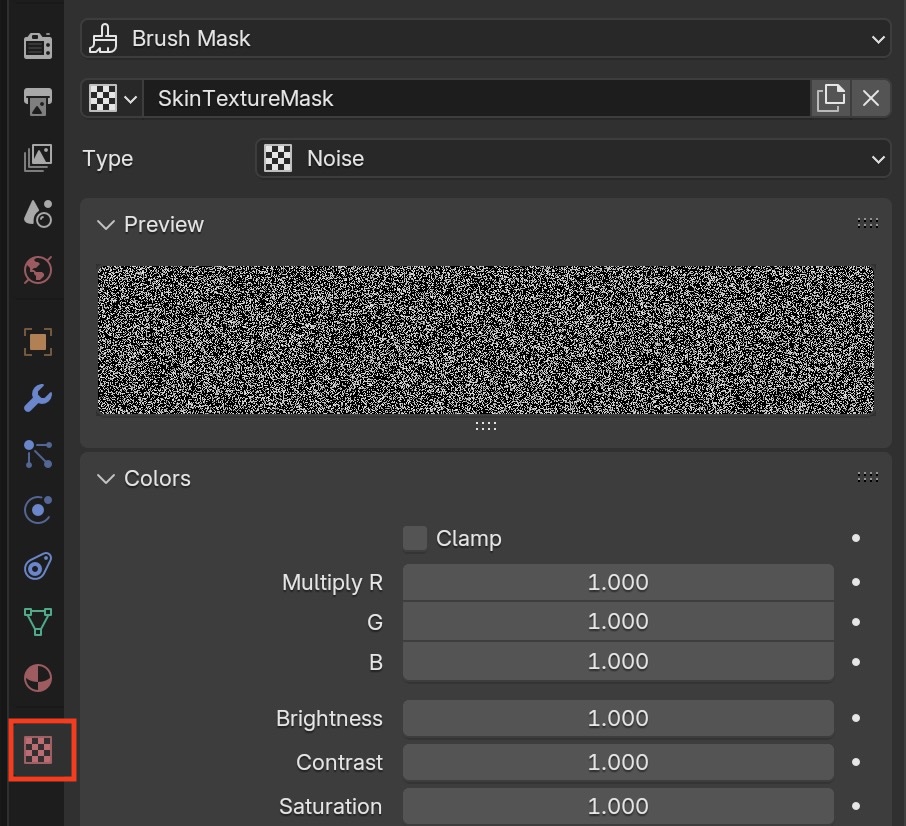
Task: Collapse the Colors panel
Action: pos(106,478)
